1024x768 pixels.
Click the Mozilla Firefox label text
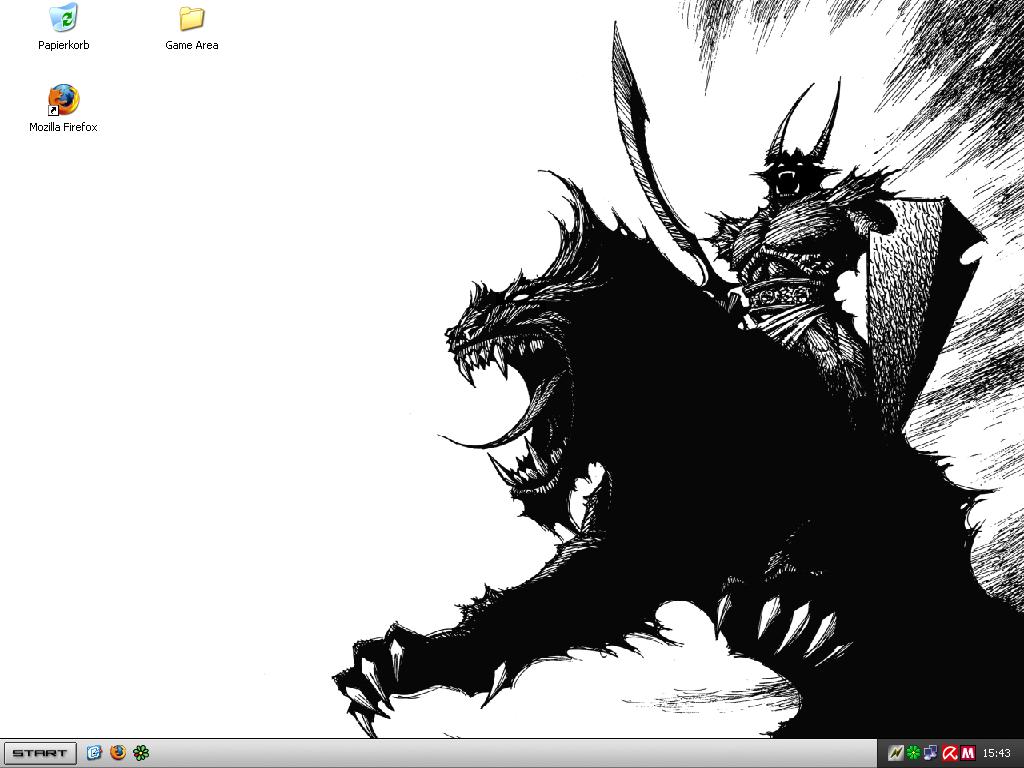pos(63,127)
